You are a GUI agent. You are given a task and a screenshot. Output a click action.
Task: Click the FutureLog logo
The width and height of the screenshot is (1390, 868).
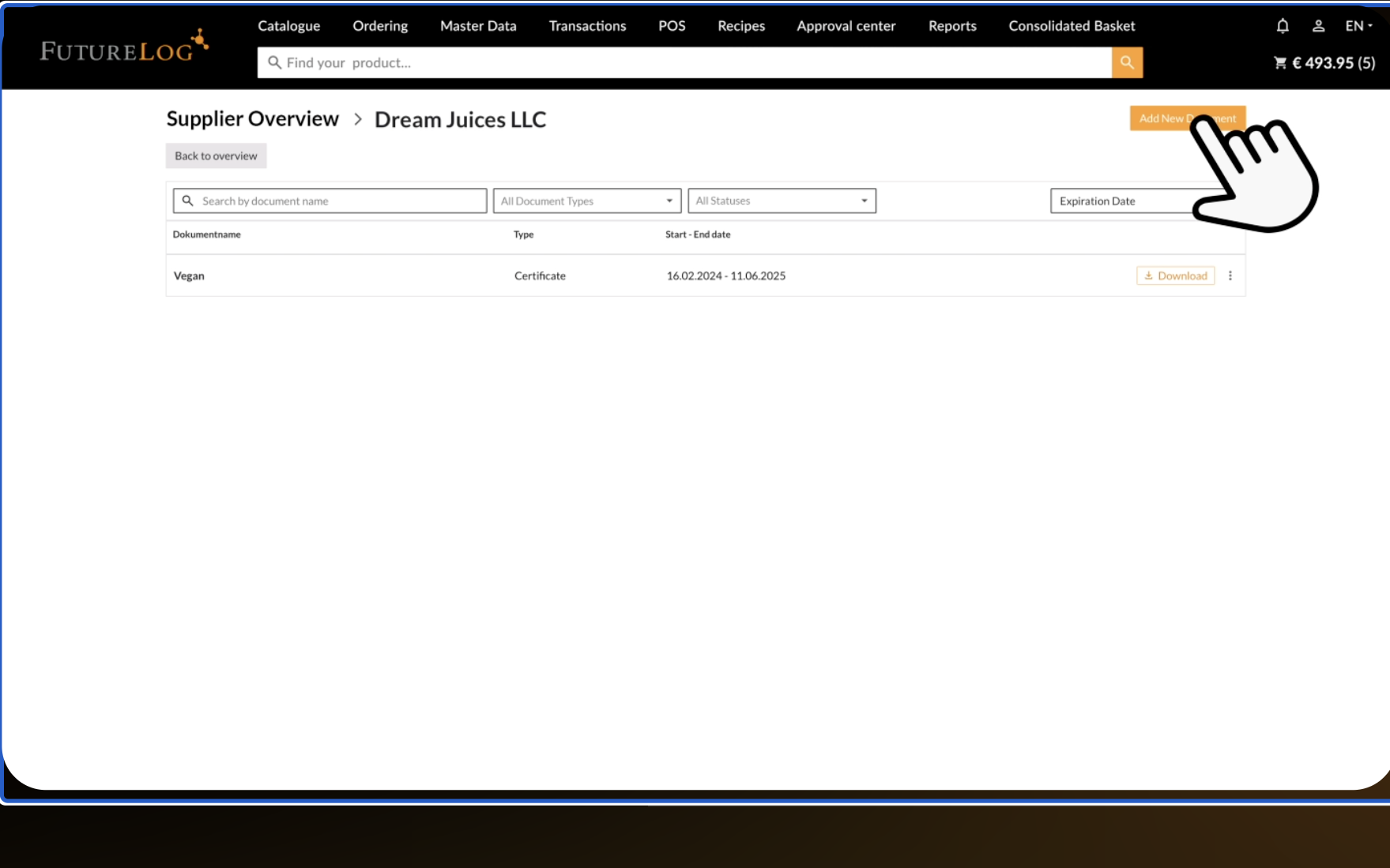124,47
